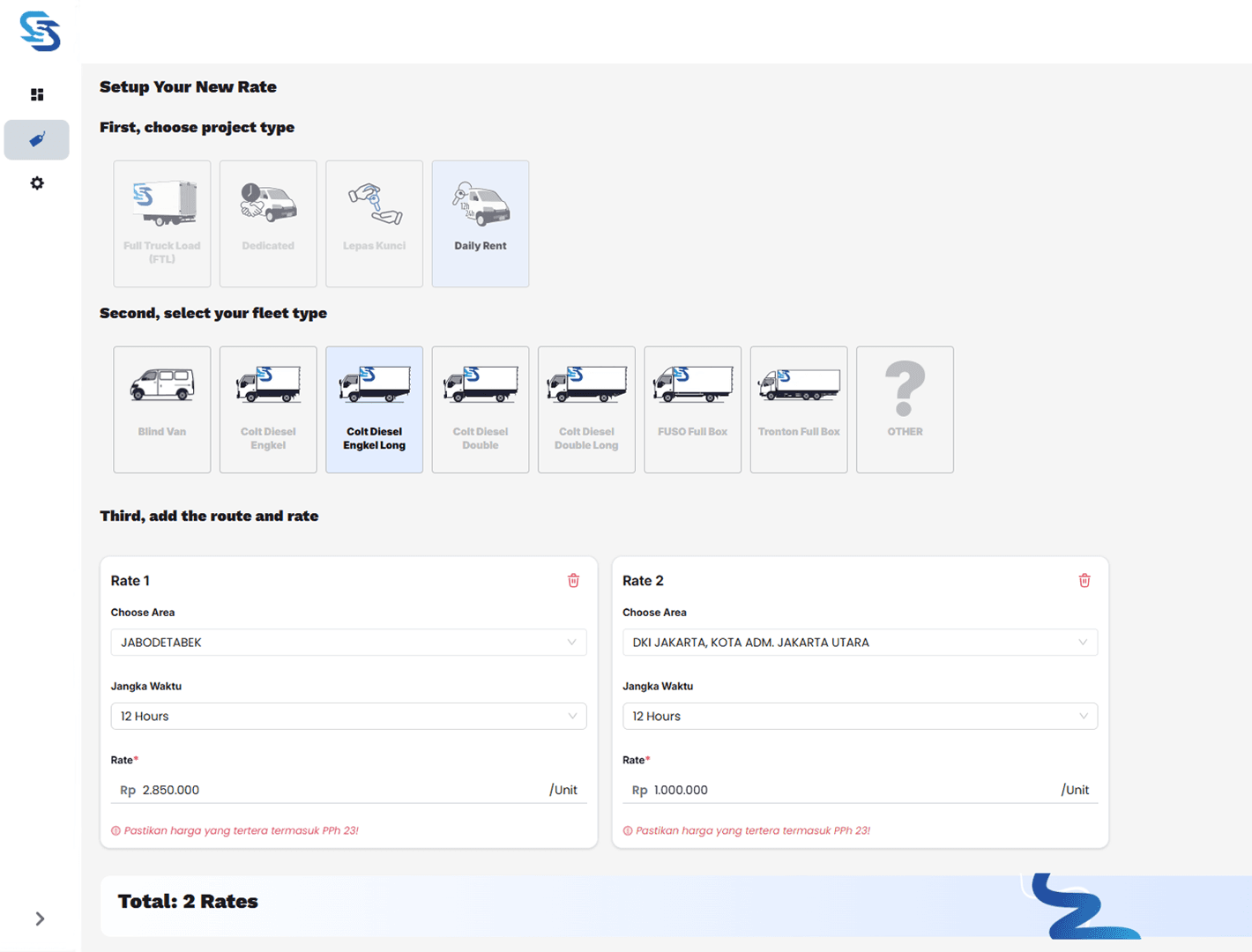1252x952 pixels.
Task: Select FUSO Full Box fleet type
Action: point(692,409)
